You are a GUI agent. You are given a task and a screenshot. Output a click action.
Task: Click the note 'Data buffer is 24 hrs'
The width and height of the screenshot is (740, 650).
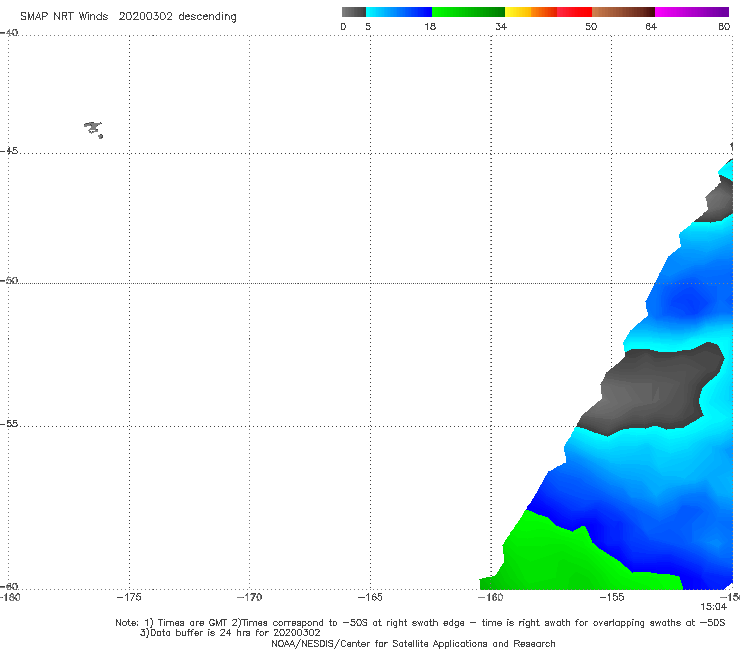point(201,633)
